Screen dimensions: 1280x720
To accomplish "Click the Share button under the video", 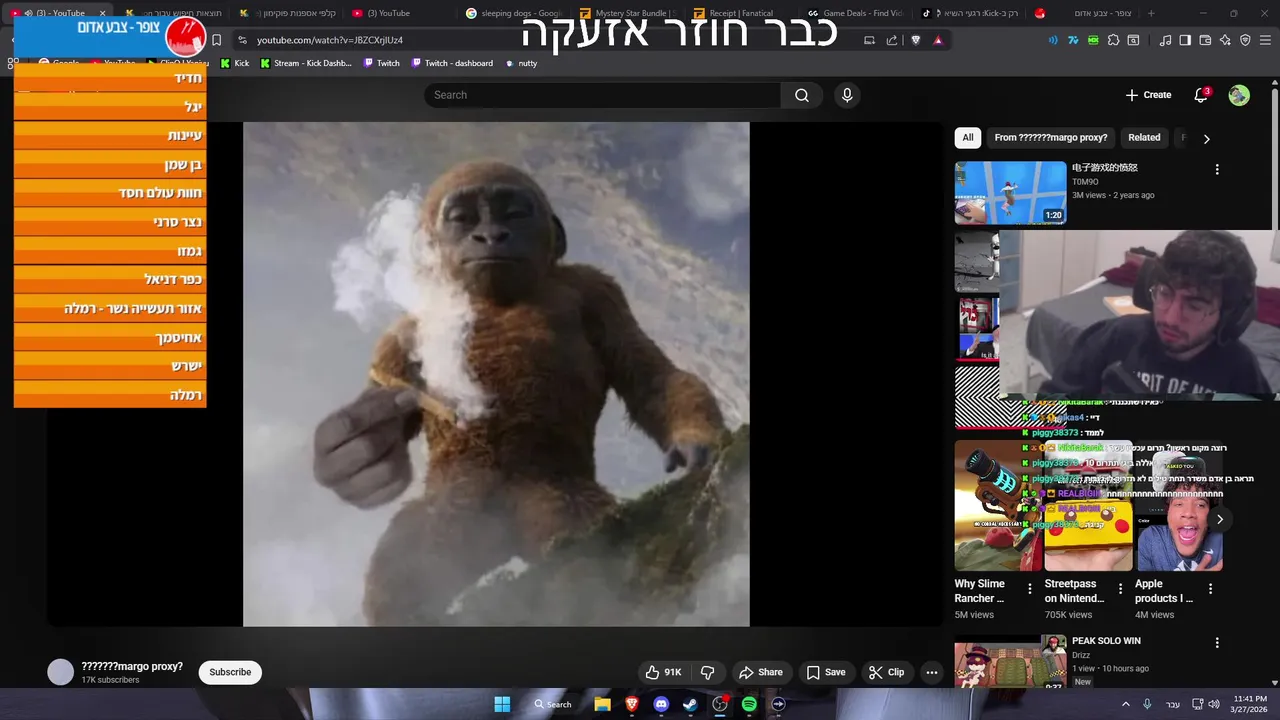I will [x=760, y=672].
